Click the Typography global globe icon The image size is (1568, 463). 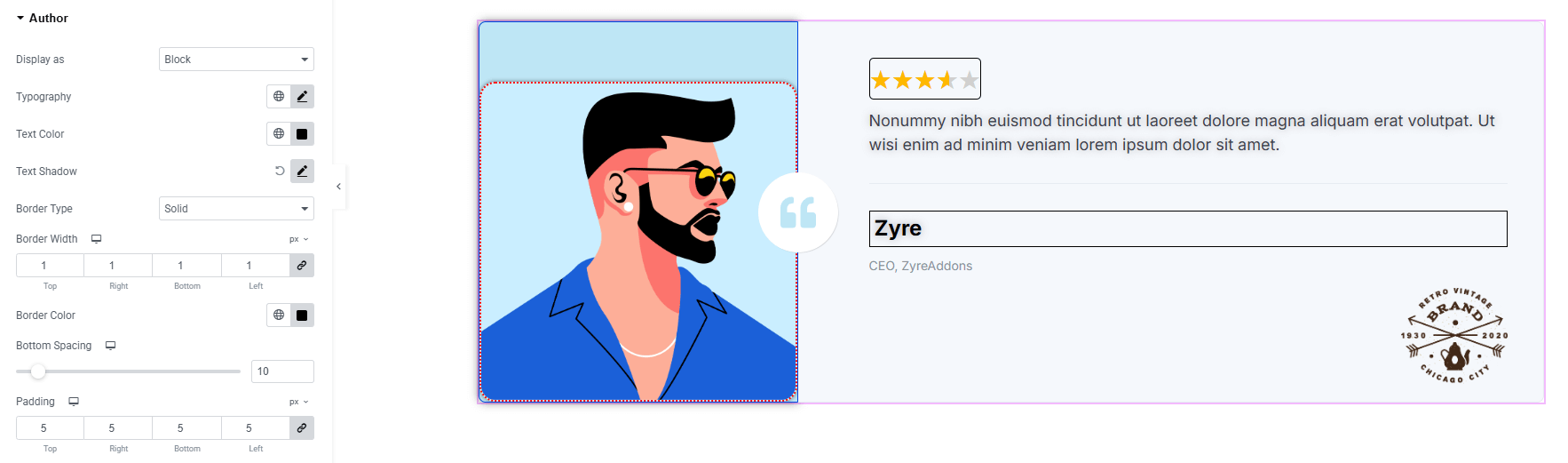point(279,96)
